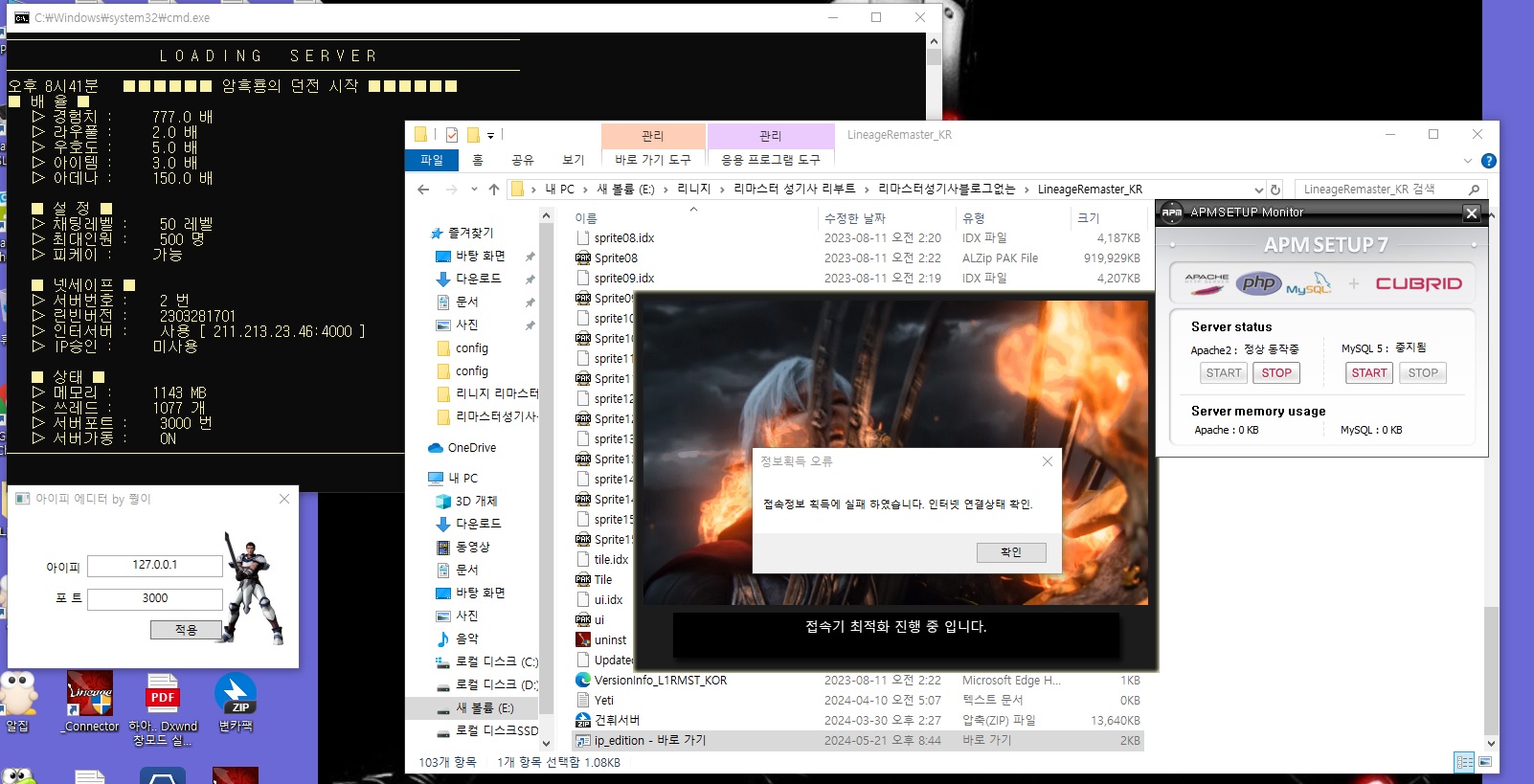Open the 바로 가기 도구 tab
The height and width of the screenshot is (784, 1534).
click(x=653, y=160)
